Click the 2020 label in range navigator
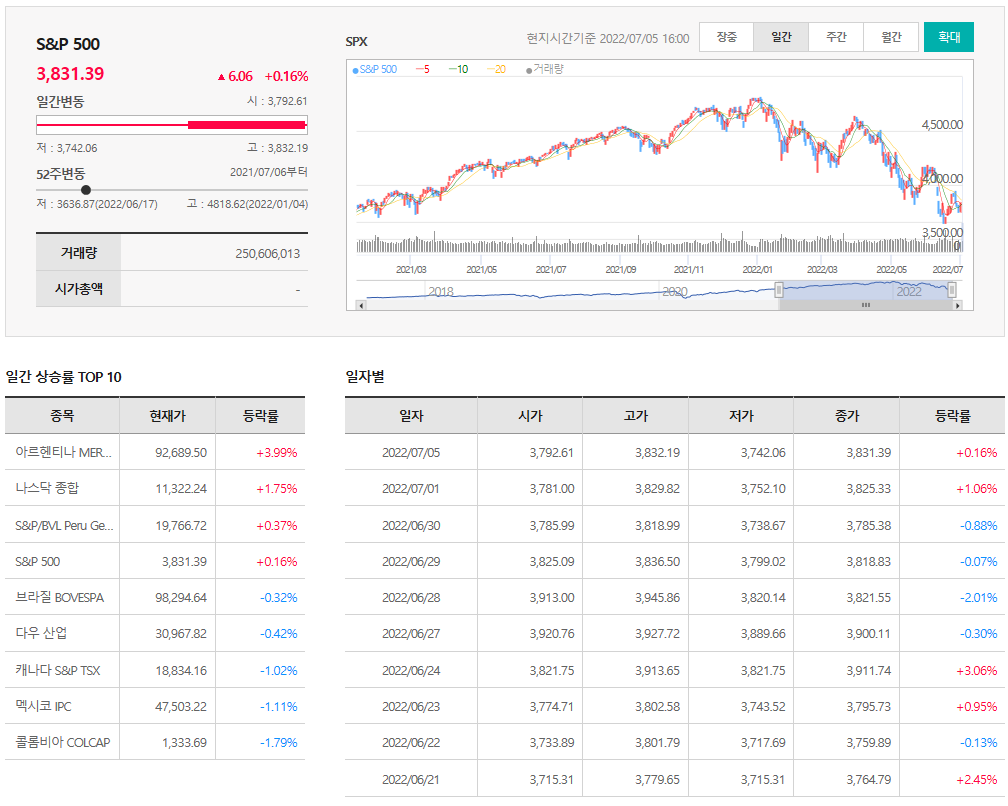The height and width of the screenshot is (806, 1008). click(674, 291)
